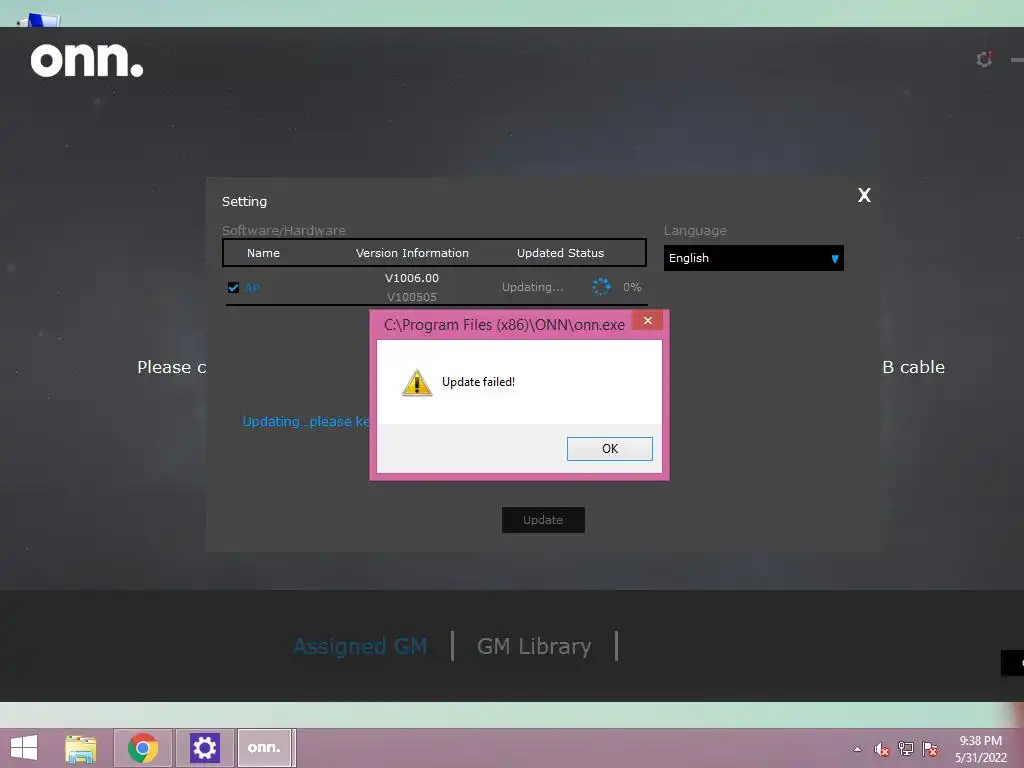The width and height of the screenshot is (1024, 768).
Task: Click the AP row name label
Action: [x=253, y=287]
